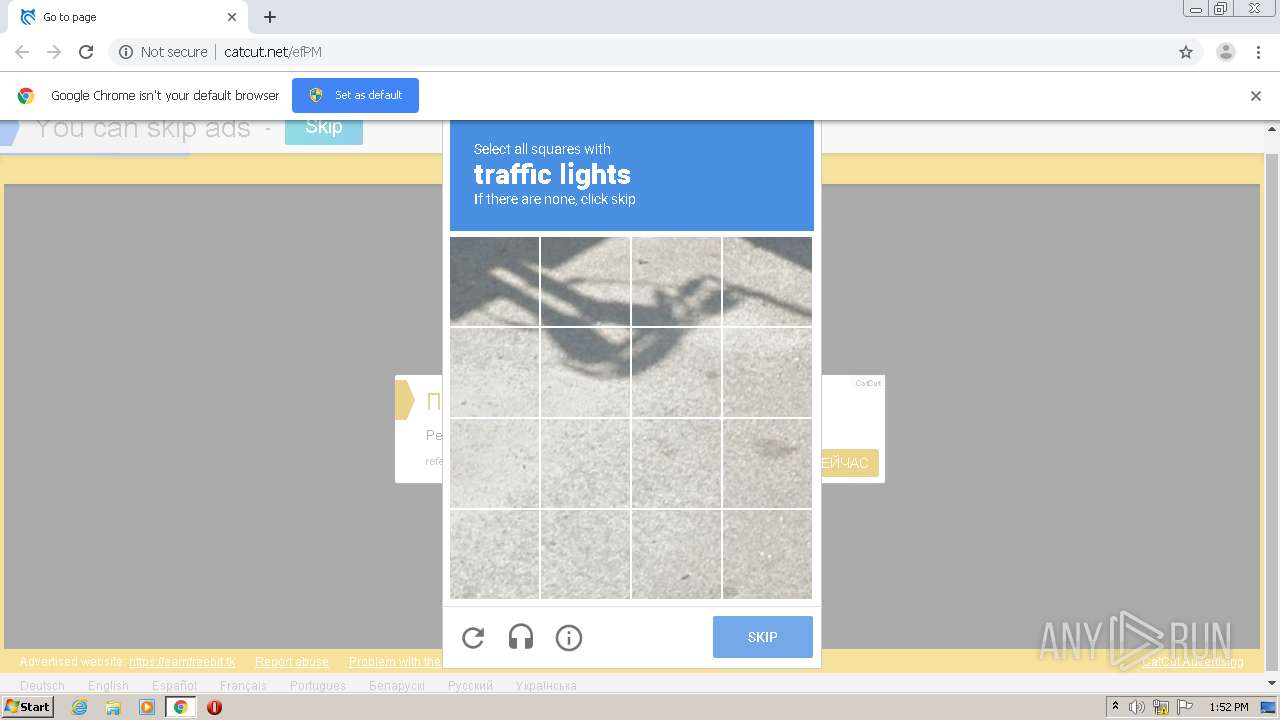1280x720 pixels.
Task: Switch to the audio challenge headphones icon
Action: coord(521,638)
